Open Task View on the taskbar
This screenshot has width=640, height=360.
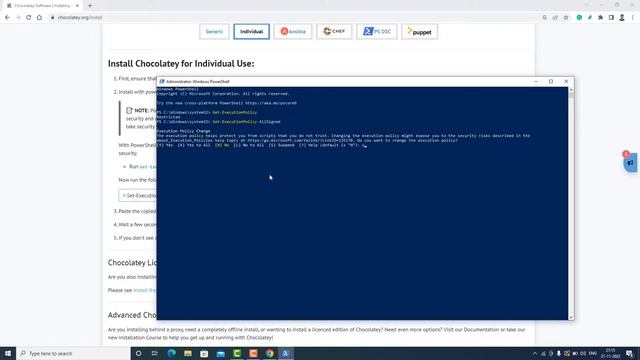coord(155,353)
